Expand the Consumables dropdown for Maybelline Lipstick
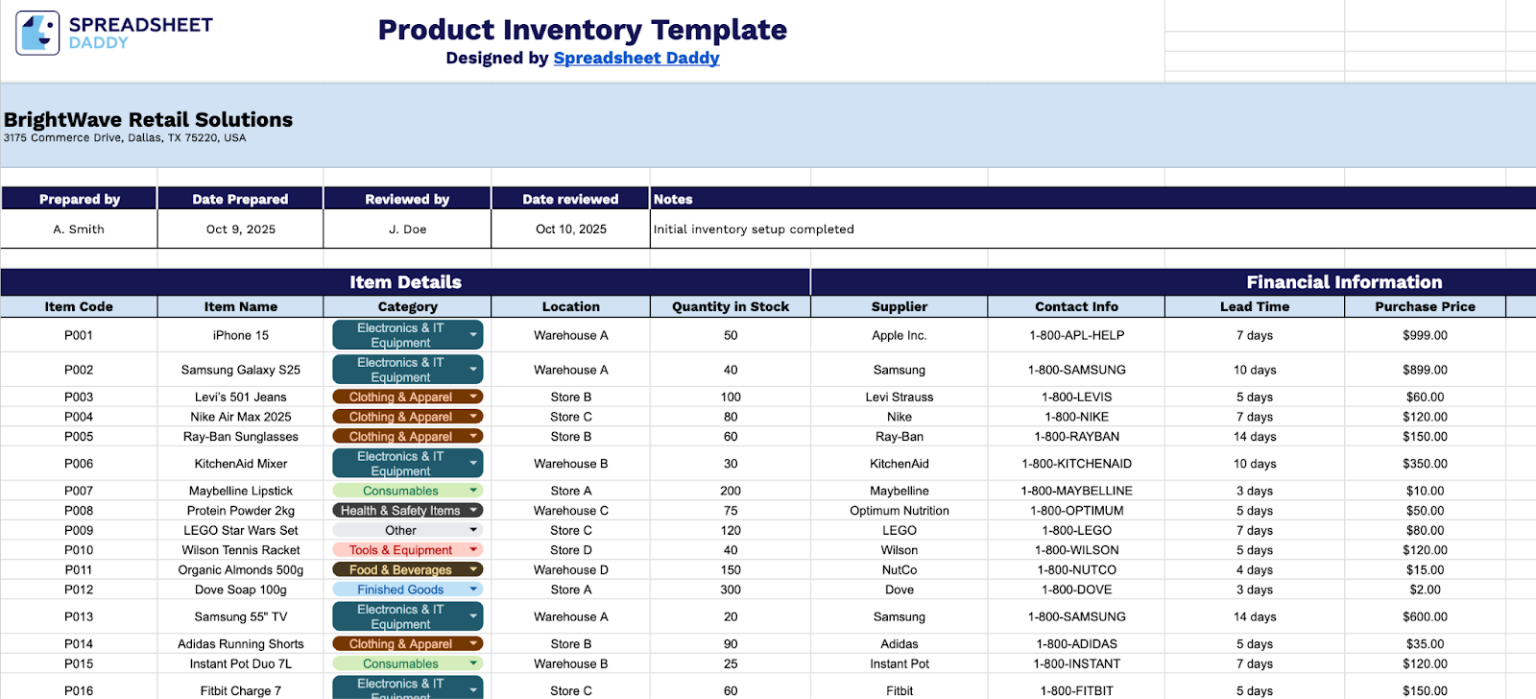The height and width of the screenshot is (699, 1536). point(472,490)
